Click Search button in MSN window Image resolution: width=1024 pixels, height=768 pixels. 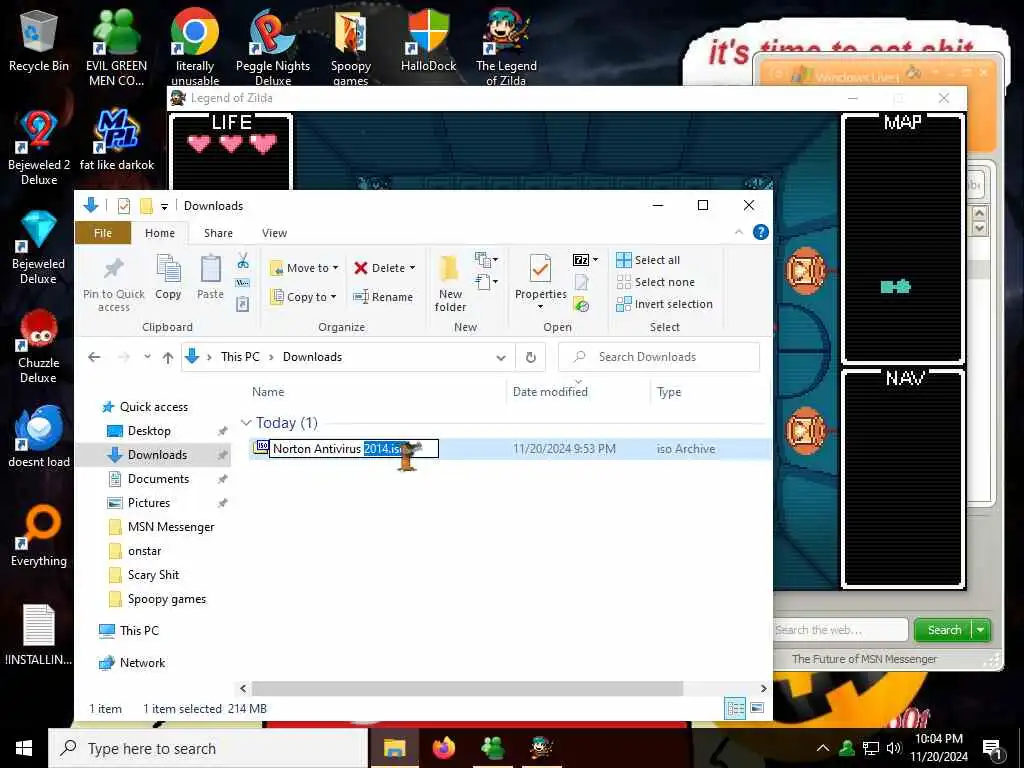pos(944,630)
